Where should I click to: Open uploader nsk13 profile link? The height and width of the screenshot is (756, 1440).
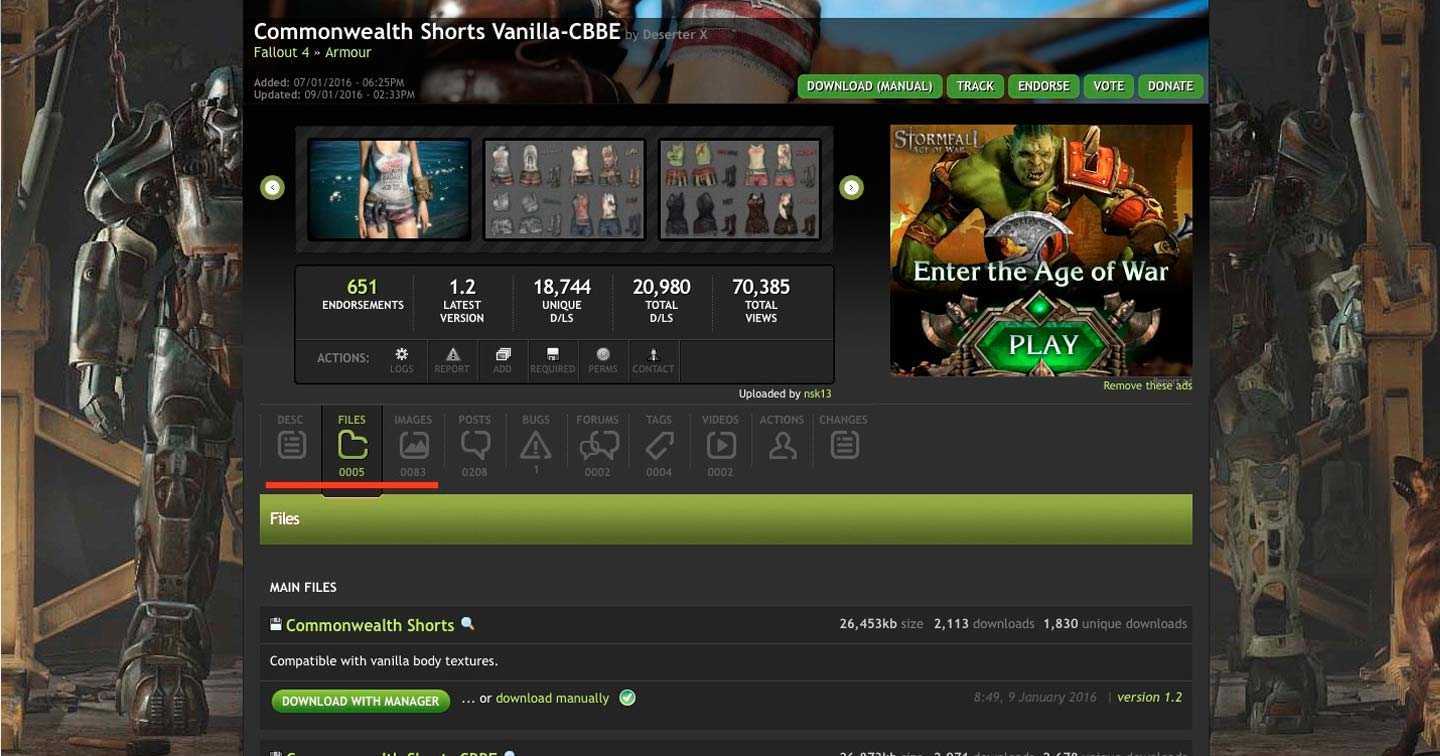click(817, 394)
